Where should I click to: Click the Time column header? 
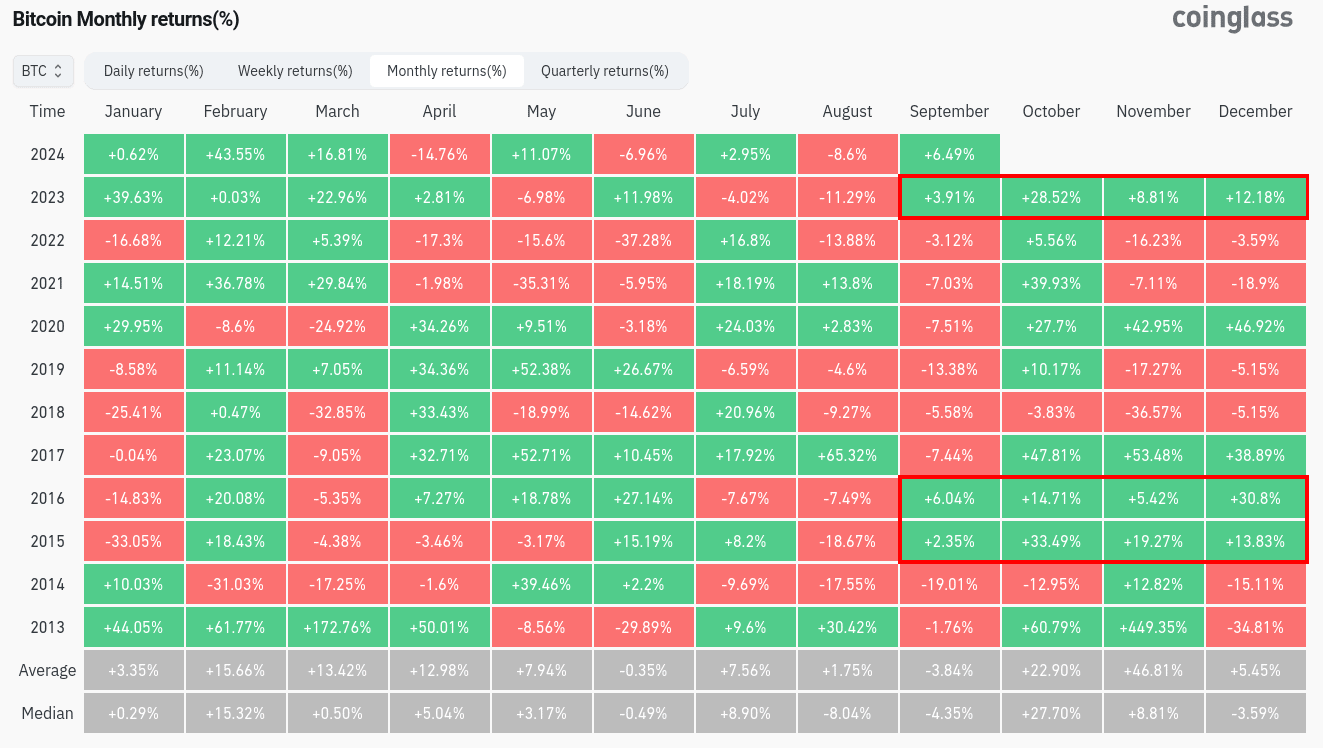tap(47, 111)
